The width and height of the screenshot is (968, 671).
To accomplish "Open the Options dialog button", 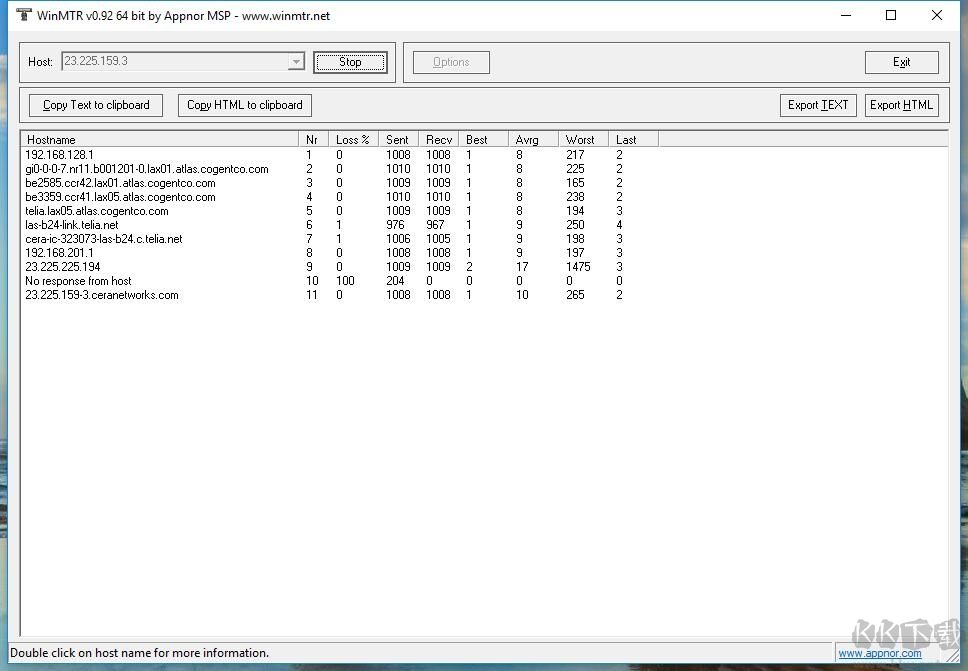I will pyautogui.click(x=451, y=62).
